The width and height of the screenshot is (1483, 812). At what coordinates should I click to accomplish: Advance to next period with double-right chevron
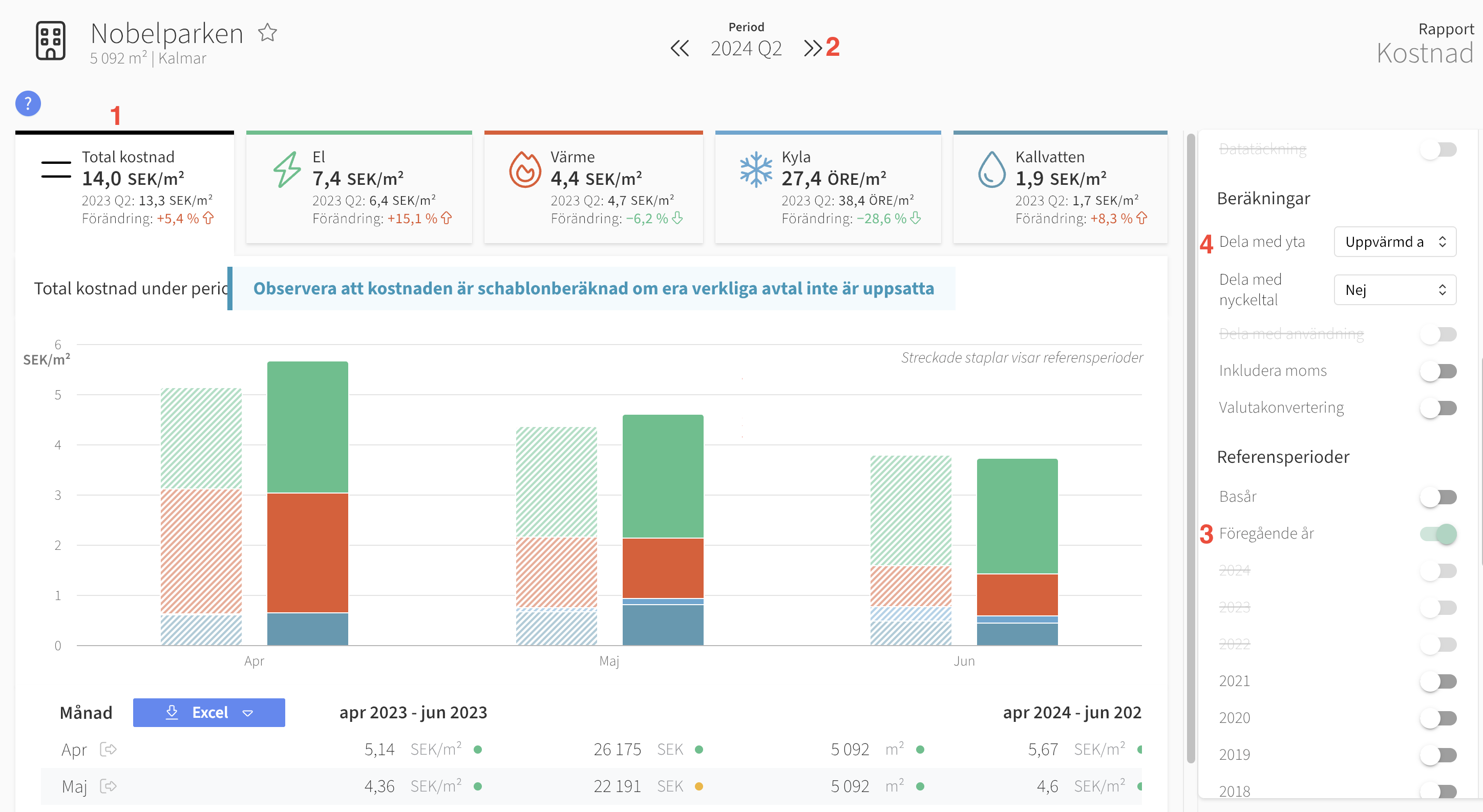pos(812,48)
